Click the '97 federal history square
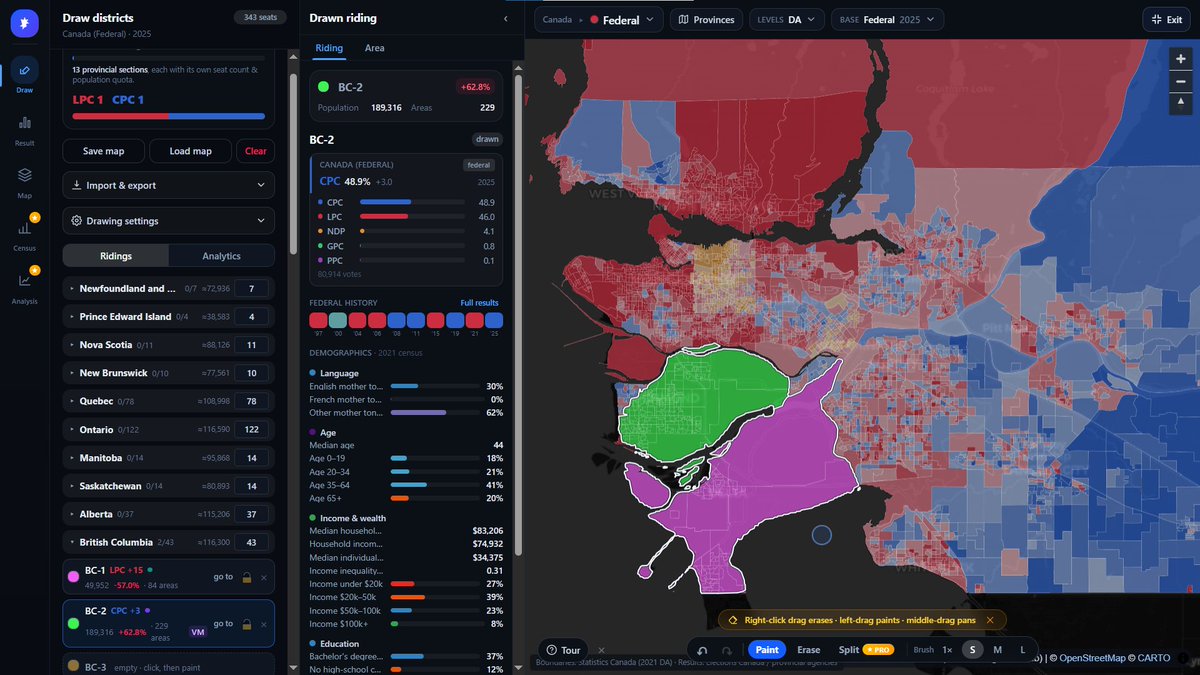Screen dimensions: 1200x675 [318, 320]
